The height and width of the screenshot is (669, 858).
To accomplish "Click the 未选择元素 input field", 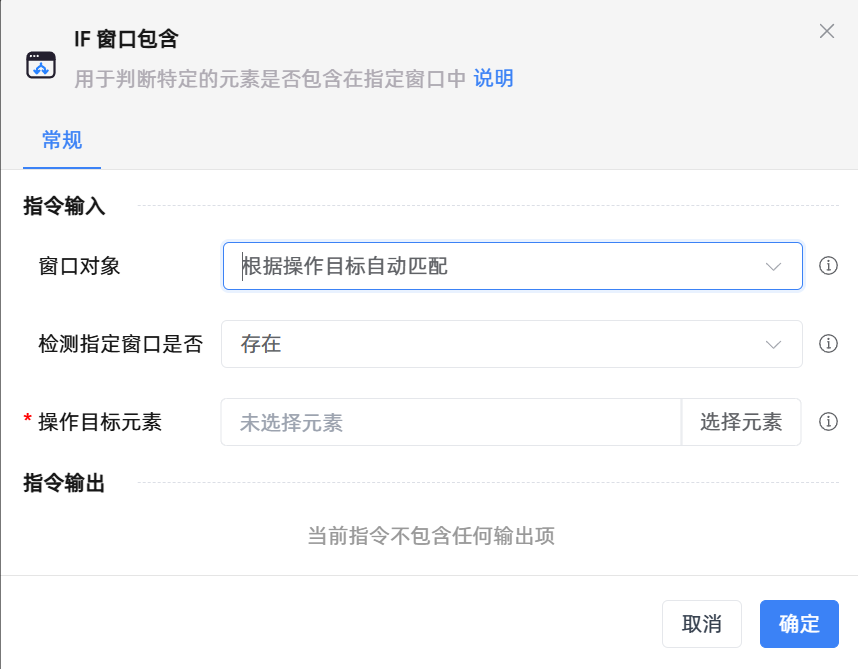I will tap(450, 422).
